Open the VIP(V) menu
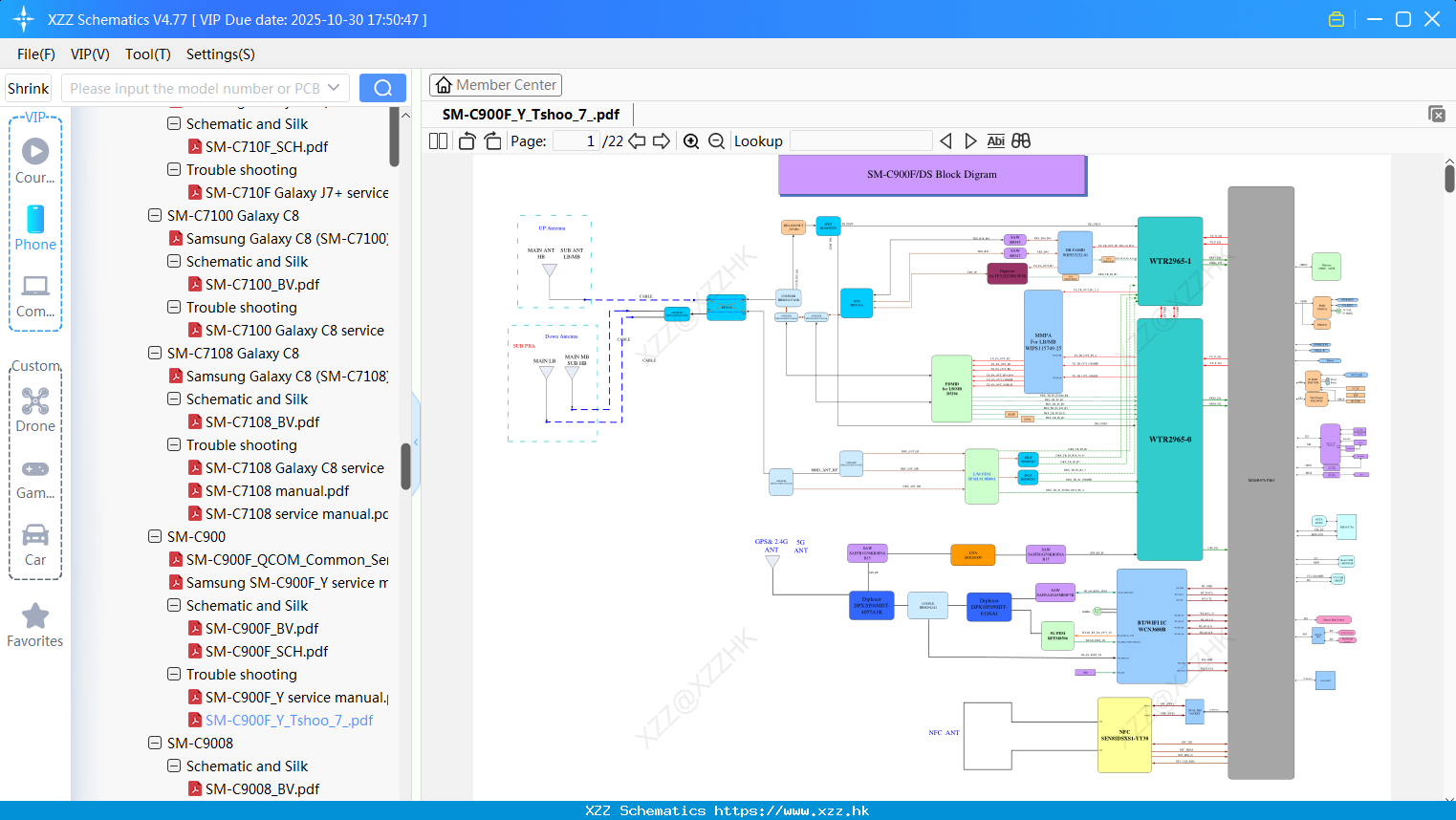Viewport: 1456px width, 820px height. click(x=90, y=54)
